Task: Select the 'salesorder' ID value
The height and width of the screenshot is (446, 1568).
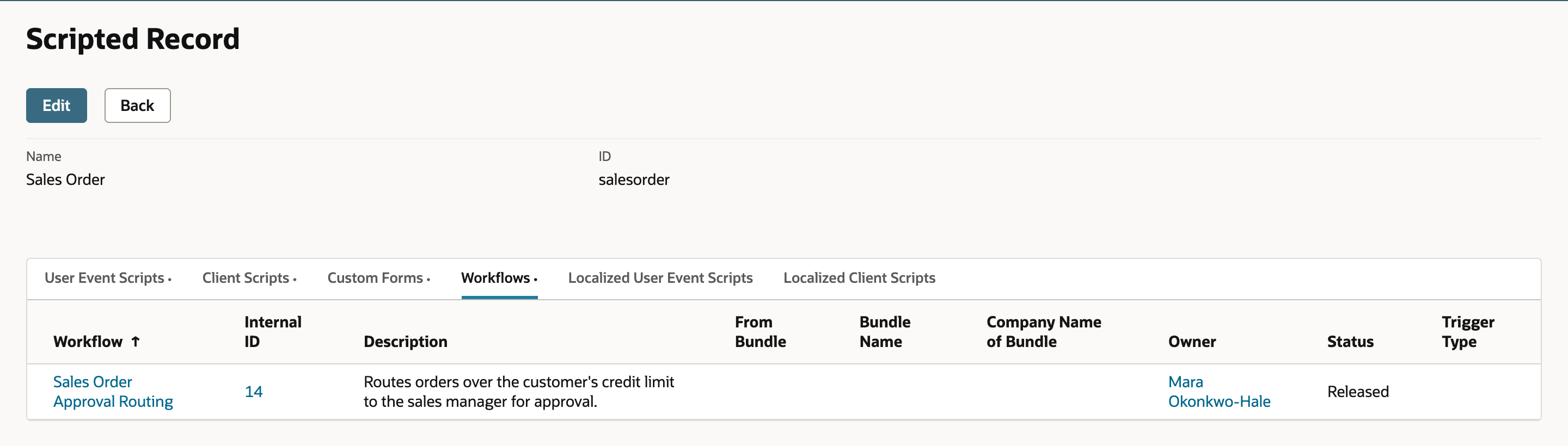Action: pyautogui.click(x=634, y=179)
